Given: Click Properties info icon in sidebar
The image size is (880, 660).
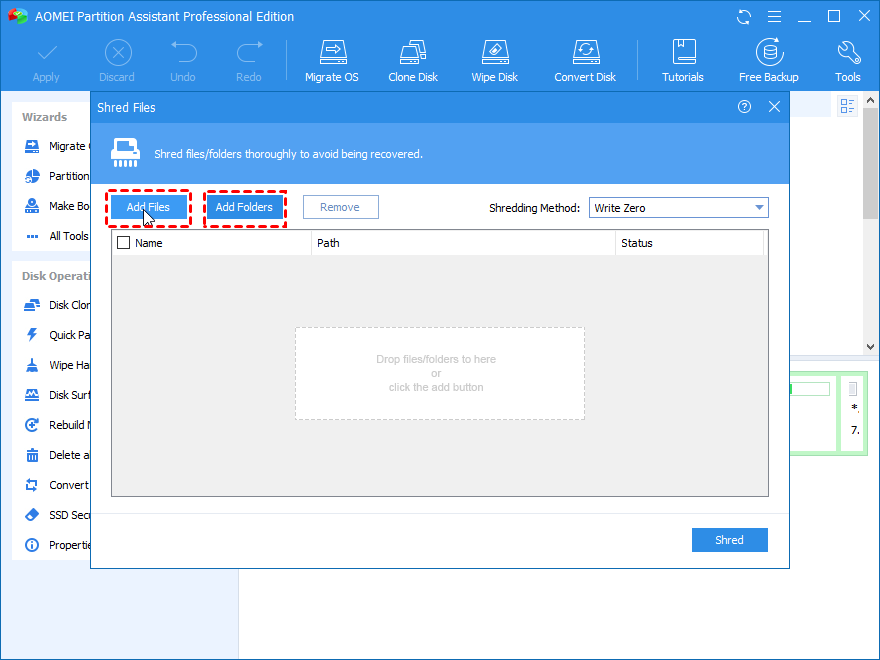Looking at the screenshot, I should (x=32, y=545).
